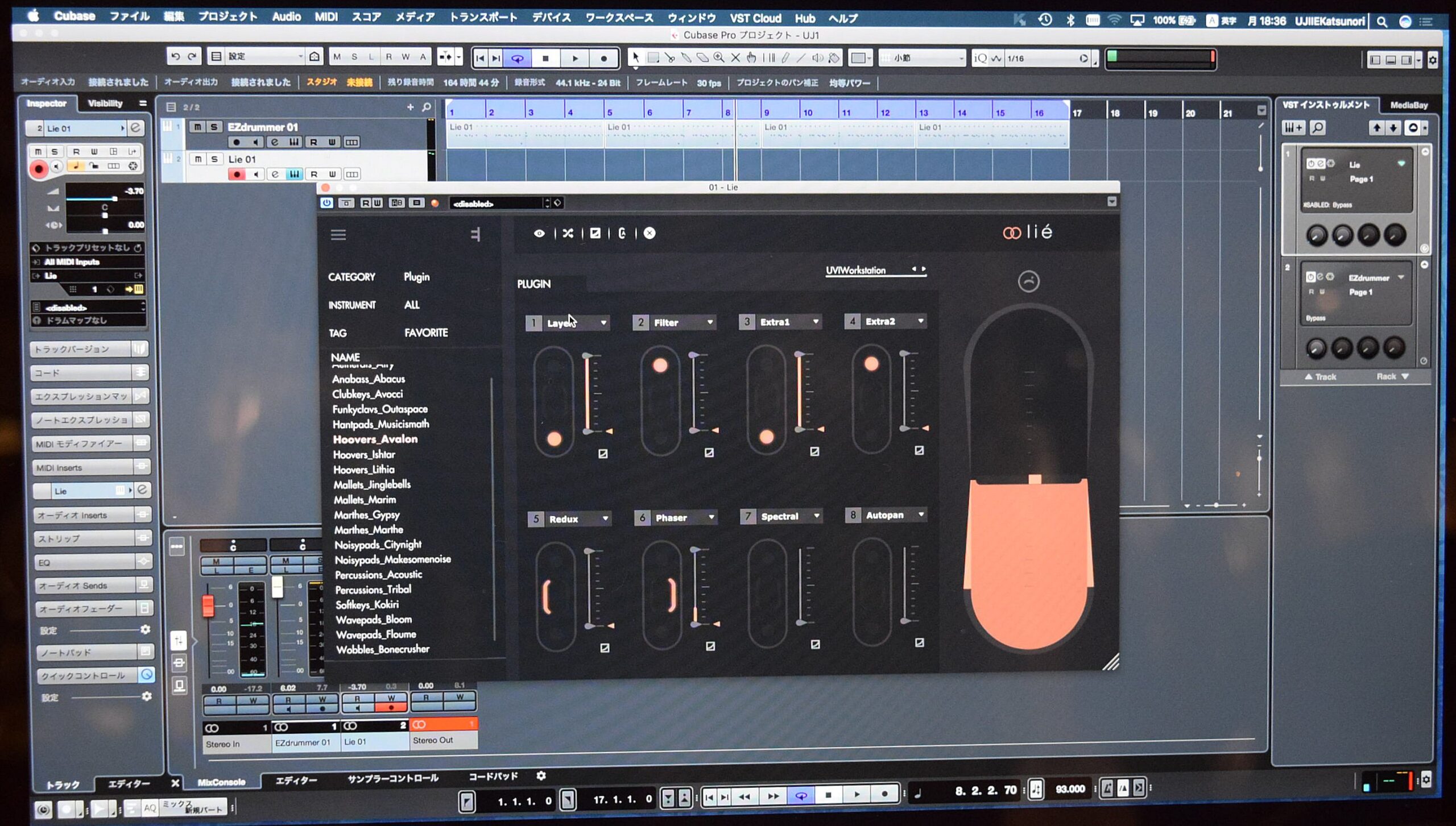Image resolution: width=1456 pixels, height=826 pixels.
Task: Toggle the Spectral macro checkbox in slot 7
Action: click(x=815, y=644)
